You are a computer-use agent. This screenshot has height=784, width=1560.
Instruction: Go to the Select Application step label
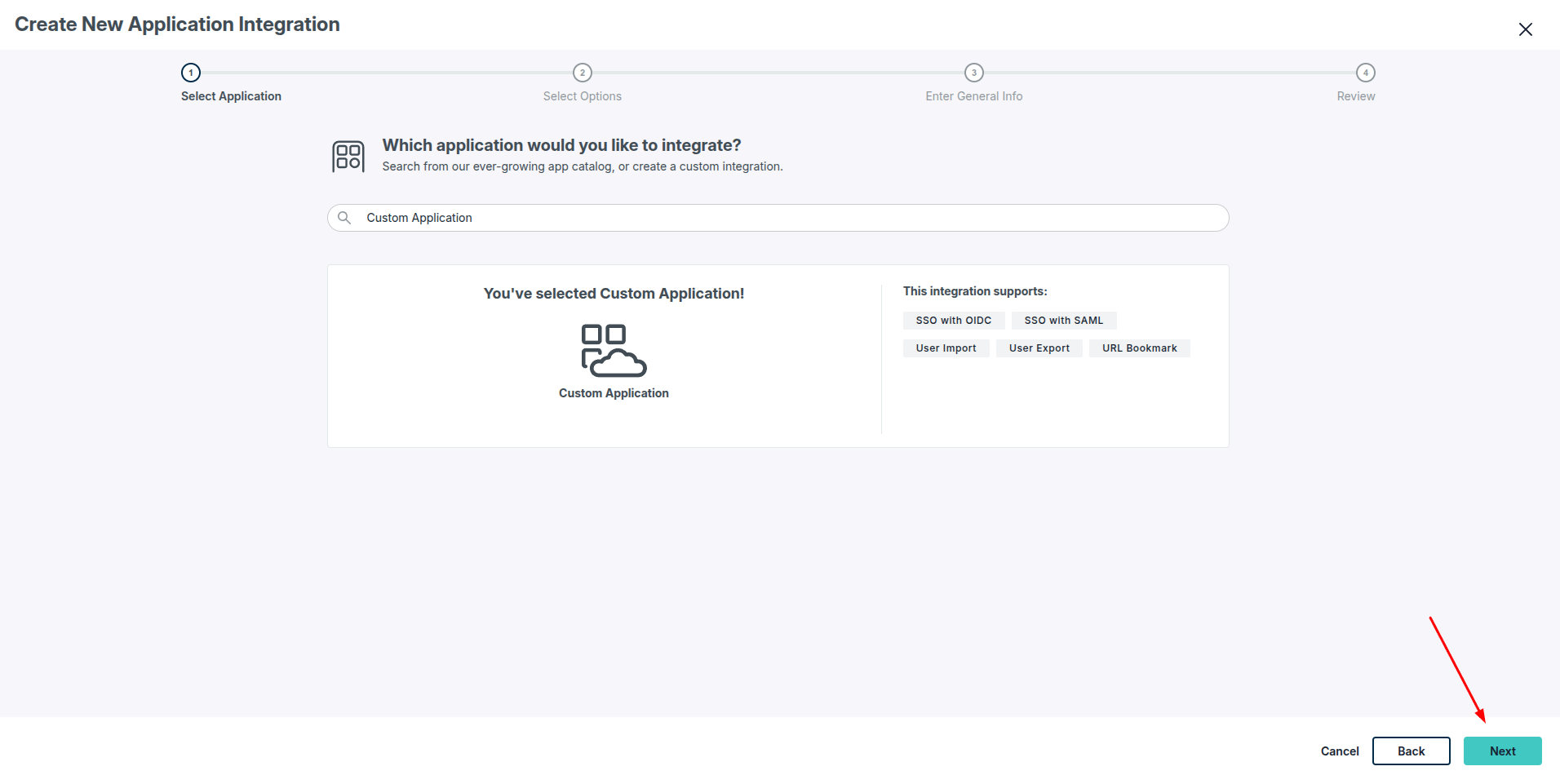click(x=231, y=96)
